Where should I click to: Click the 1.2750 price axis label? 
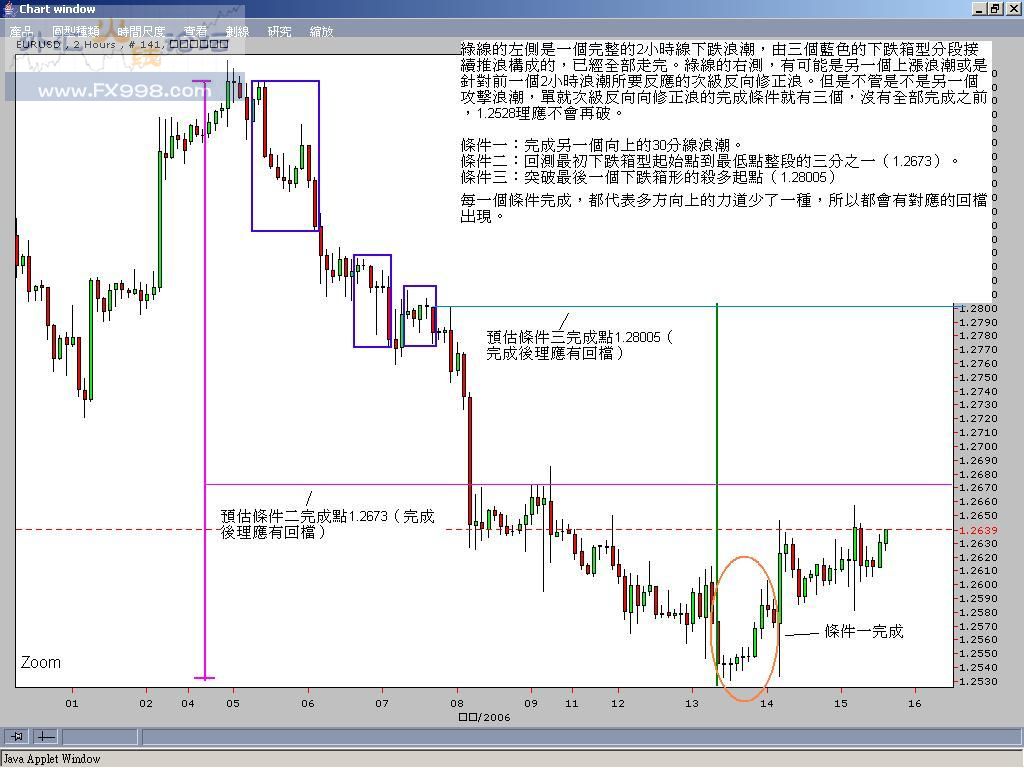[978, 377]
